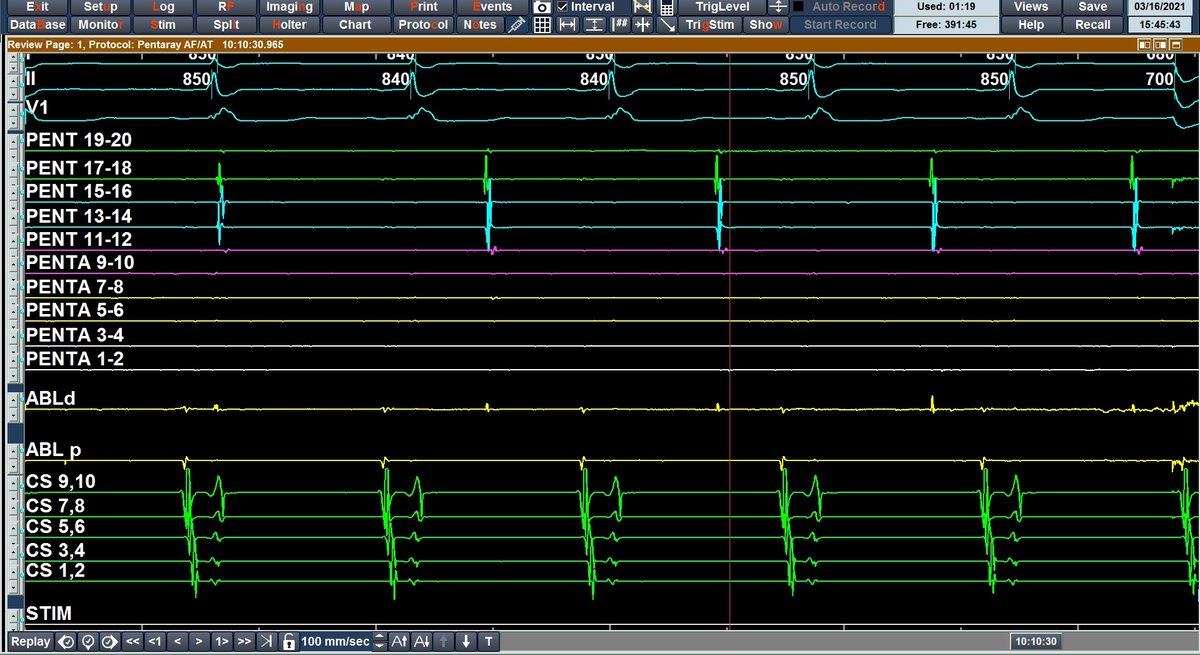Click the camera snapshot icon
The width and height of the screenshot is (1200, 655).
[x=541, y=7]
